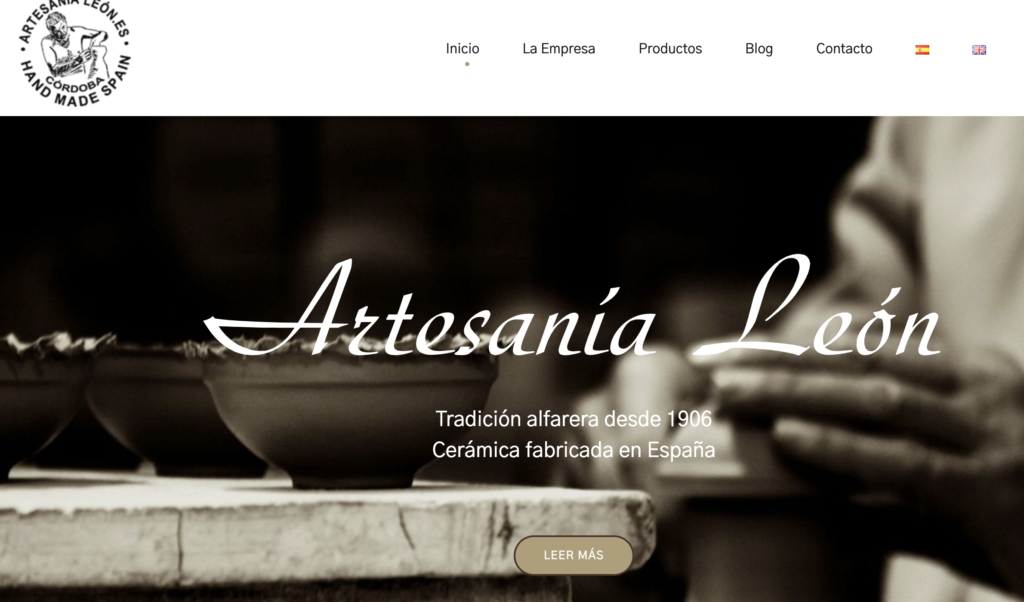Screen dimensions: 1024x602
Task: Select the dot indicator beneath Inicio
Action: 467,64
